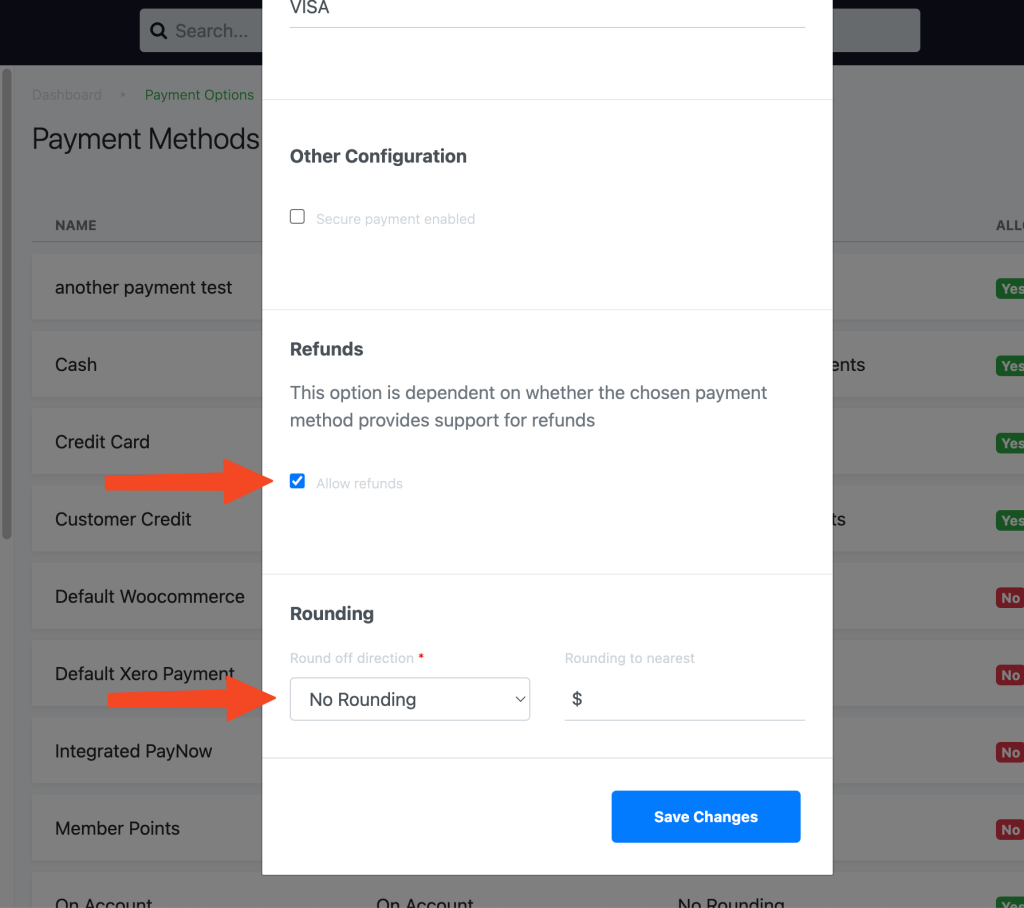Click the NAME column header

click(x=76, y=225)
